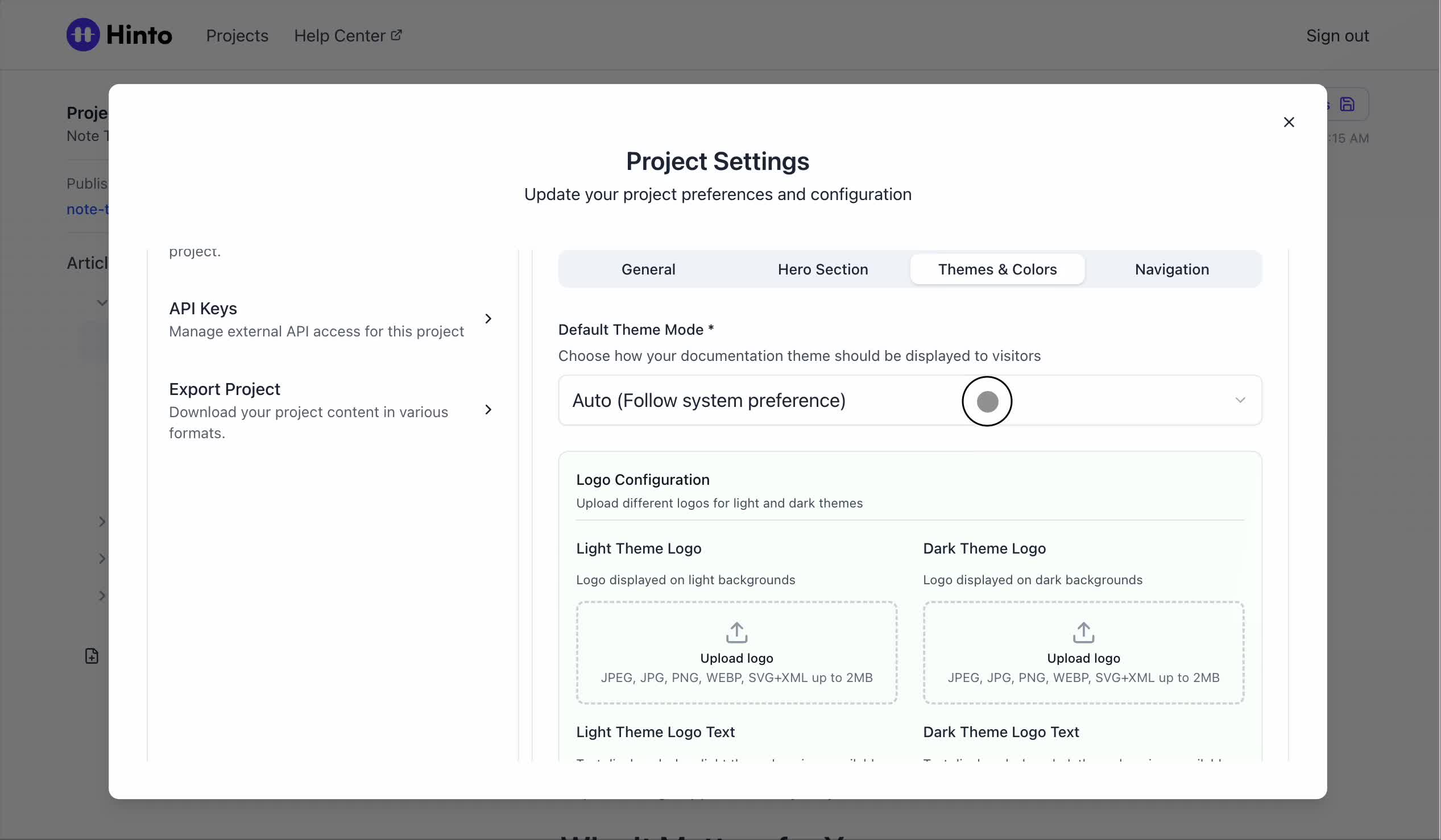
Task: Click the Hinto logo icon
Action: pos(83,35)
